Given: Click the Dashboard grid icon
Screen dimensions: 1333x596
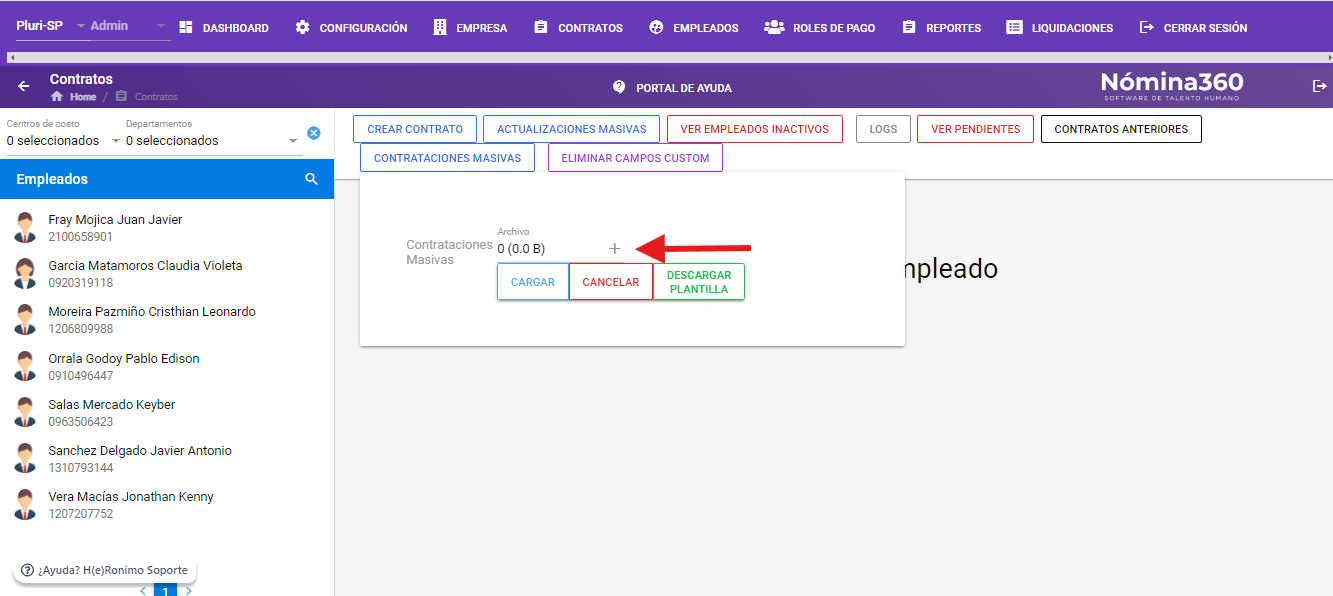Looking at the screenshot, I should click(x=186, y=27).
